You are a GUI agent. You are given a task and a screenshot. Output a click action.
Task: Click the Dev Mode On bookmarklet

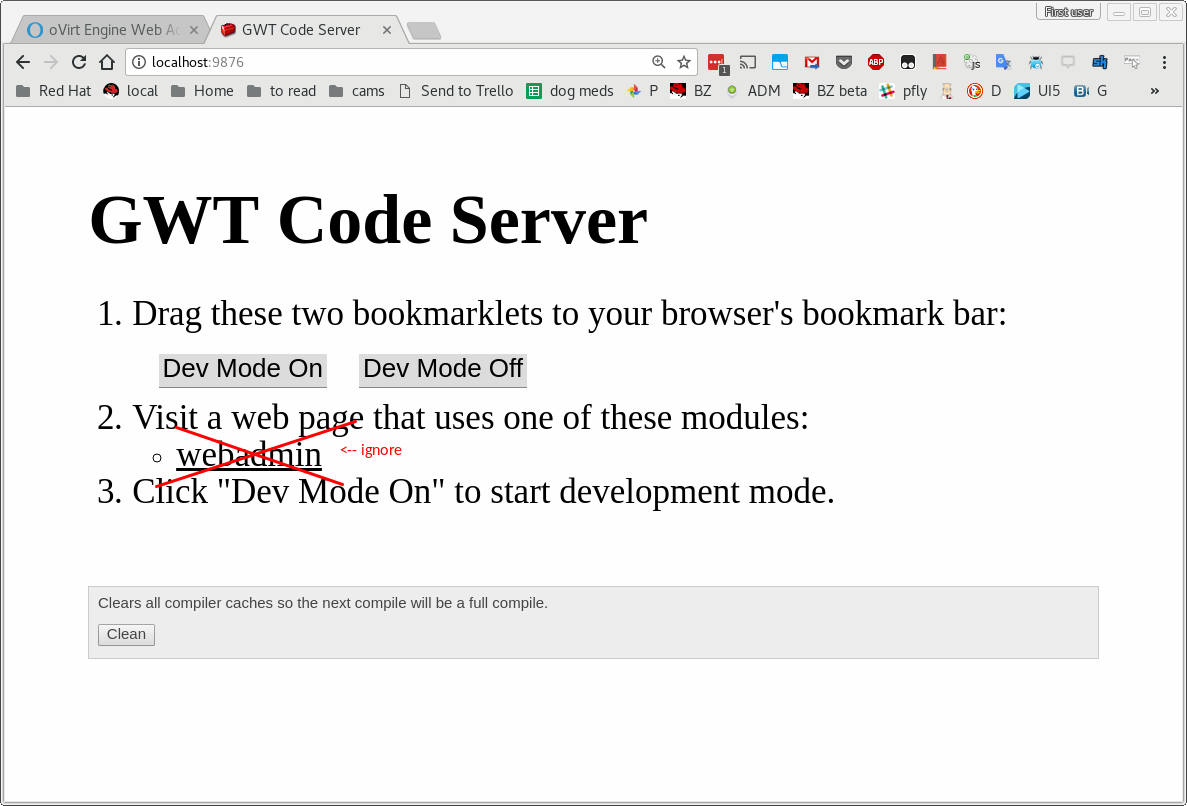(x=243, y=369)
